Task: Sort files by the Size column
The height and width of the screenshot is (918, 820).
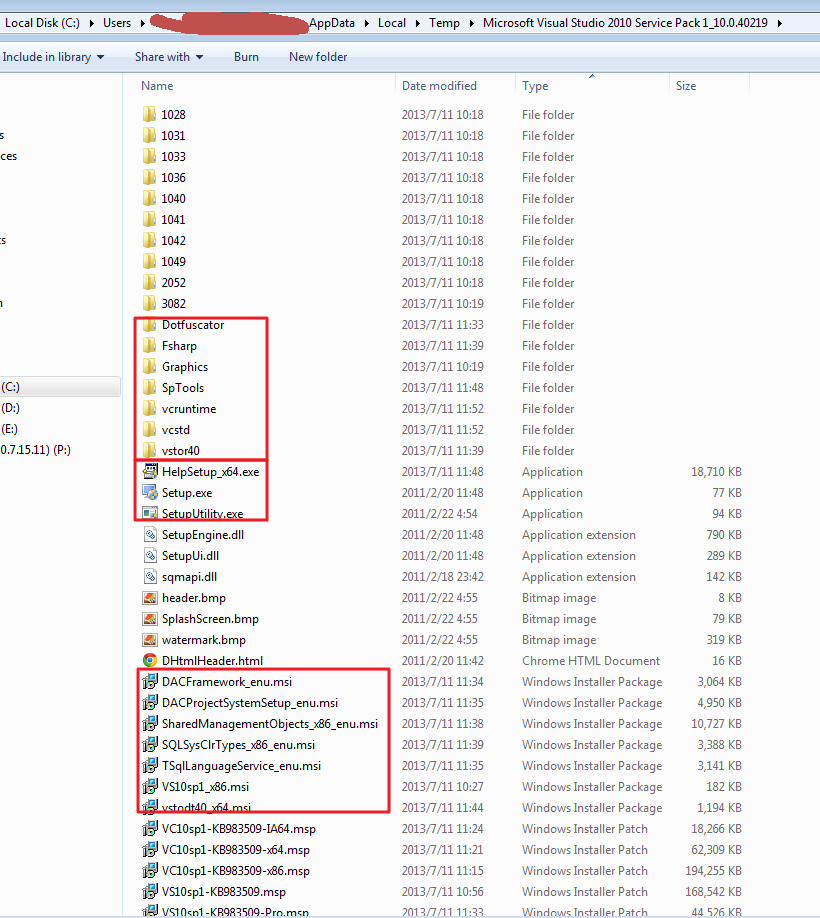Action: pos(686,85)
